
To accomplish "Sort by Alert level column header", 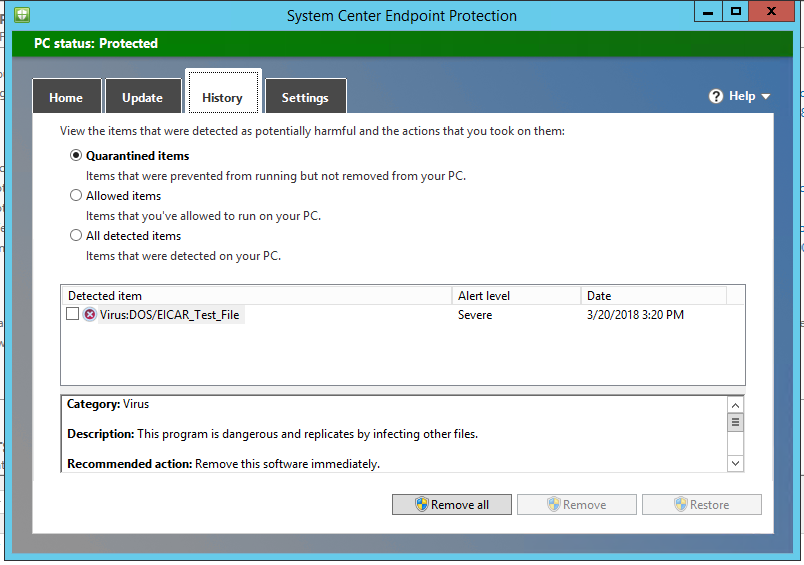I will (516, 296).
